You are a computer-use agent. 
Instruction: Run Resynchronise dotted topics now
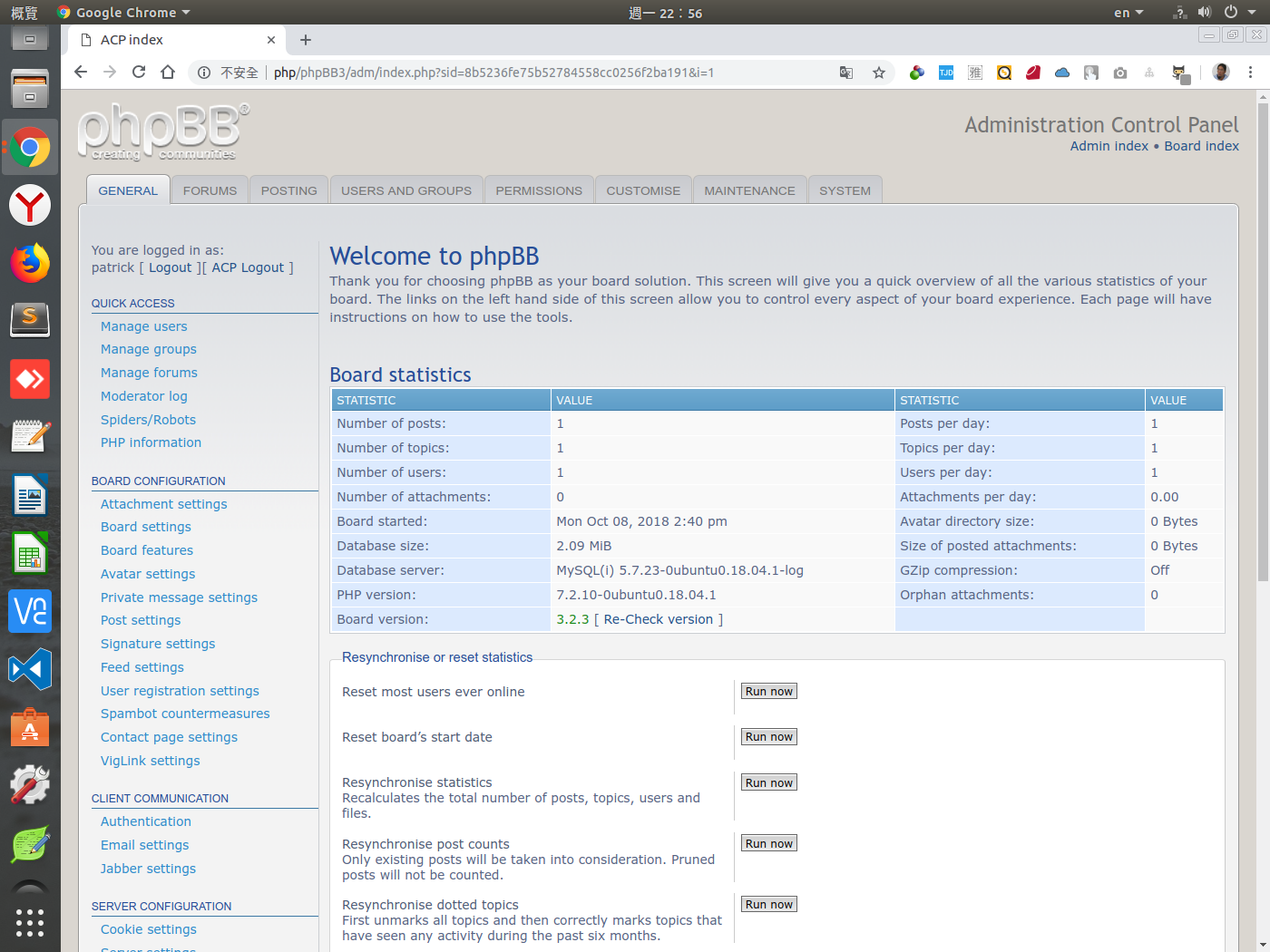tap(769, 904)
